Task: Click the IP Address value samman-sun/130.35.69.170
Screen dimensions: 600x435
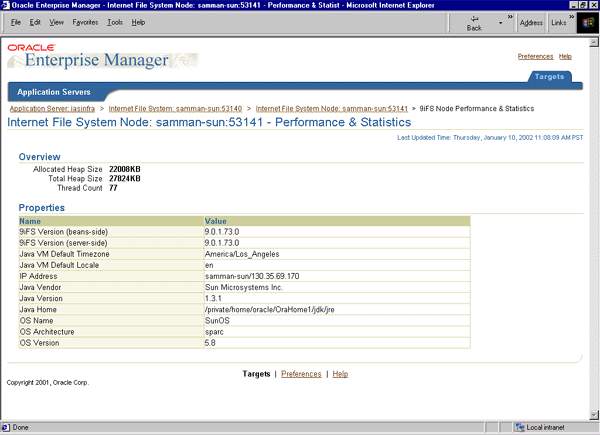Action: 252,276
